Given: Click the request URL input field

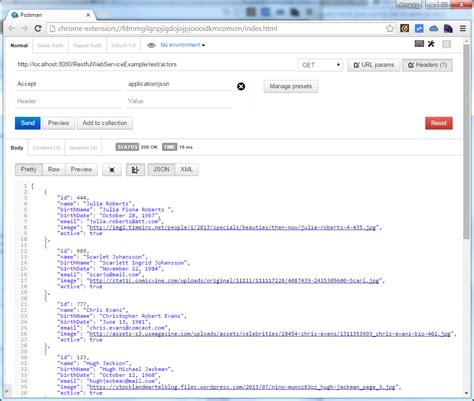Looking at the screenshot, I should [x=155, y=65].
